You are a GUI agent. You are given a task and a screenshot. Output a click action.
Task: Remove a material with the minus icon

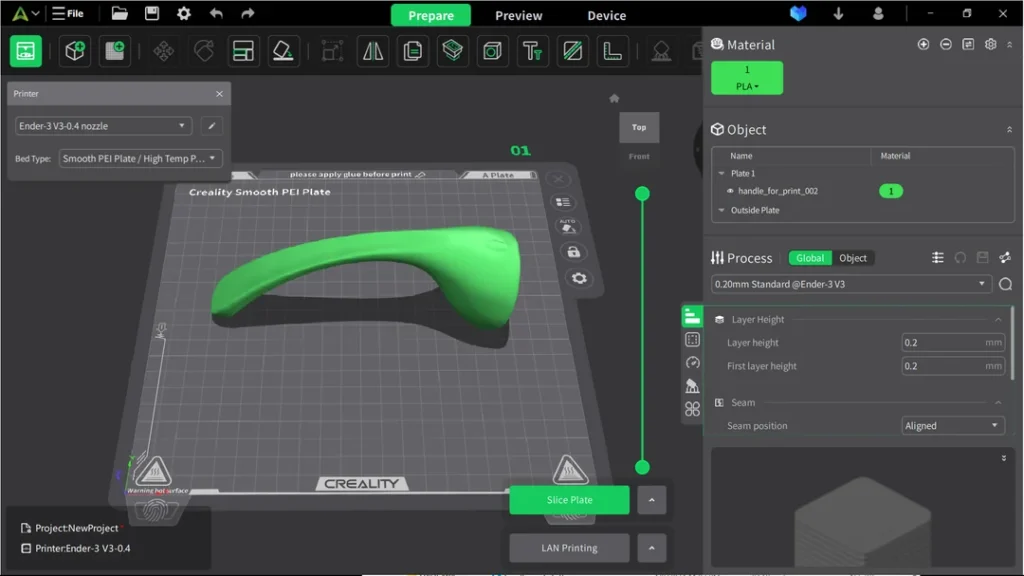(x=946, y=44)
